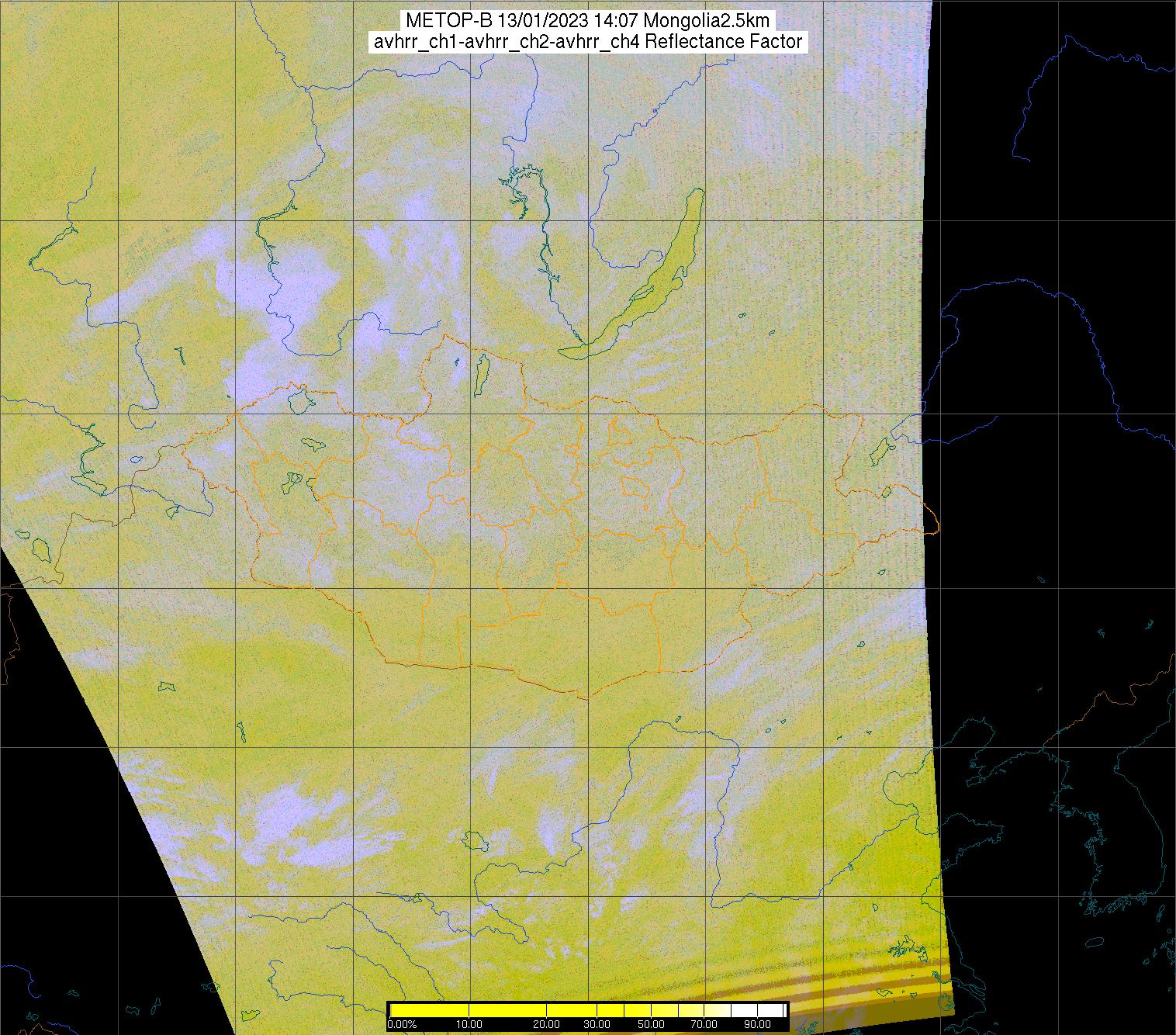
Task: Click the METOP-B 13/01/2023 14:07 title line
Action: point(587,21)
